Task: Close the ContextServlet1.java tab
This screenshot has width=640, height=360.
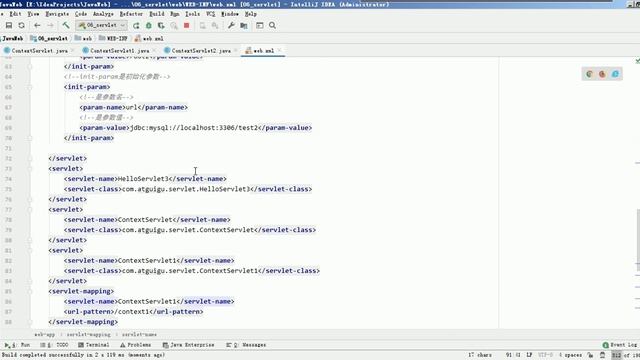Action: (154, 51)
